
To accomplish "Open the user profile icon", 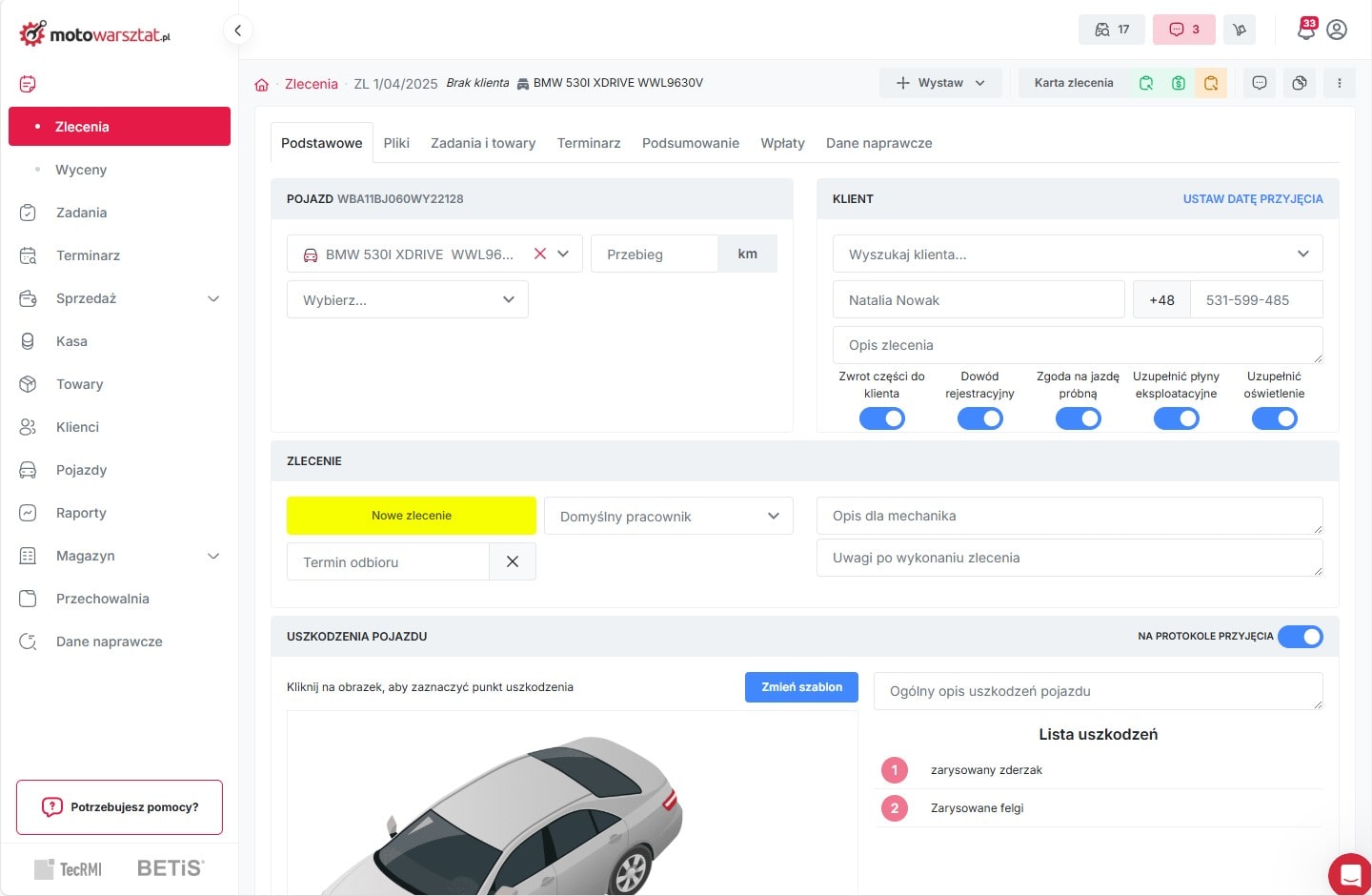I will click(x=1337, y=30).
